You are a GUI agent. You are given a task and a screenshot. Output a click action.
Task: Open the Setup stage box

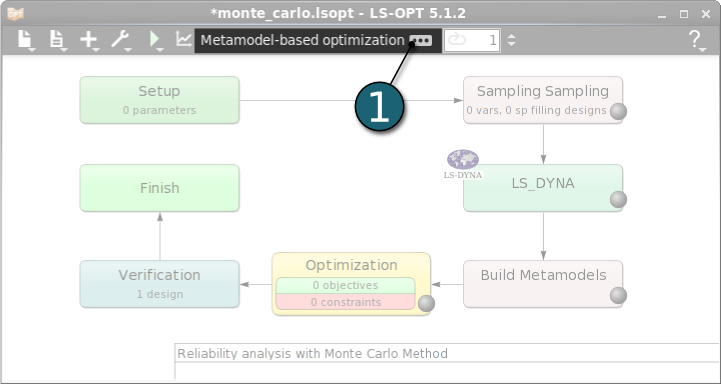160,100
